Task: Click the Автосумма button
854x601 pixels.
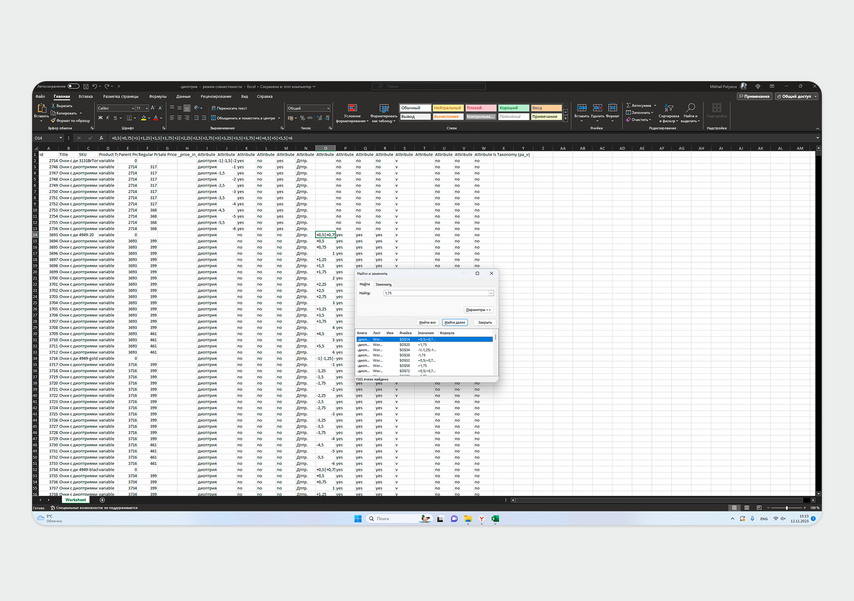Action: pyautogui.click(x=639, y=106)
